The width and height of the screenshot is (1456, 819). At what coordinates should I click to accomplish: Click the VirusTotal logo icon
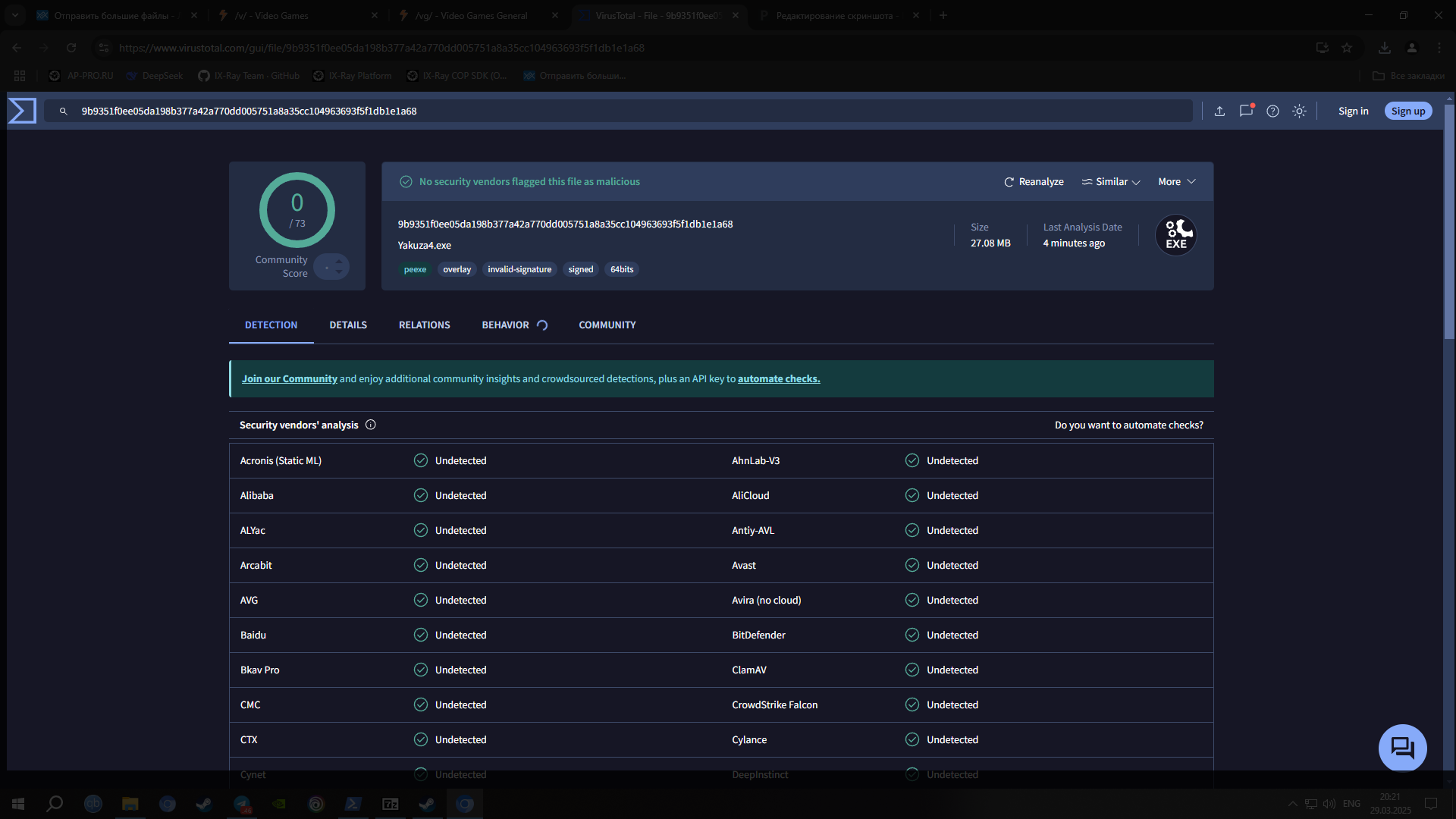[x=22, y=111]
